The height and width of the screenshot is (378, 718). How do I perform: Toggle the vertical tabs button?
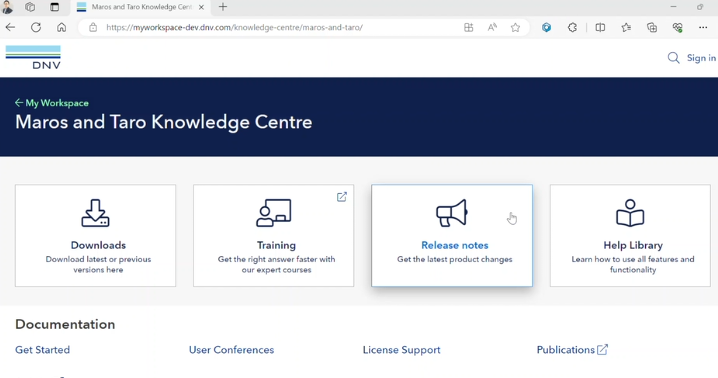pos(54,7)
